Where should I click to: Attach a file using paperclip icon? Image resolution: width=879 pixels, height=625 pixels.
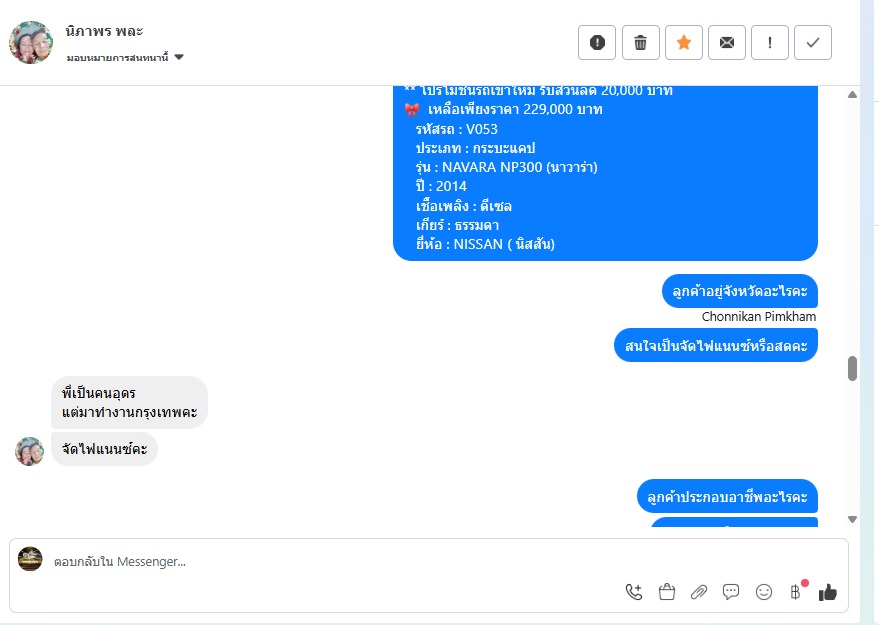coord(698,592)
